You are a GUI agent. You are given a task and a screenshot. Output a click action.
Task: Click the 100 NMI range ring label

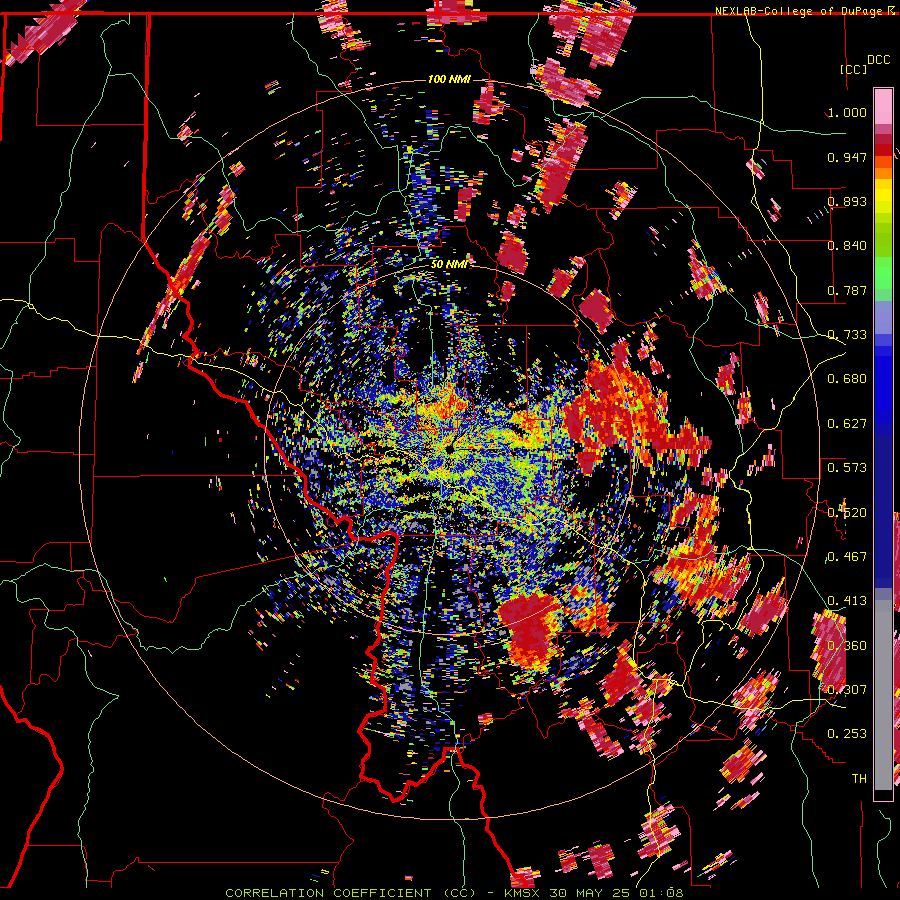click(449, 79)
